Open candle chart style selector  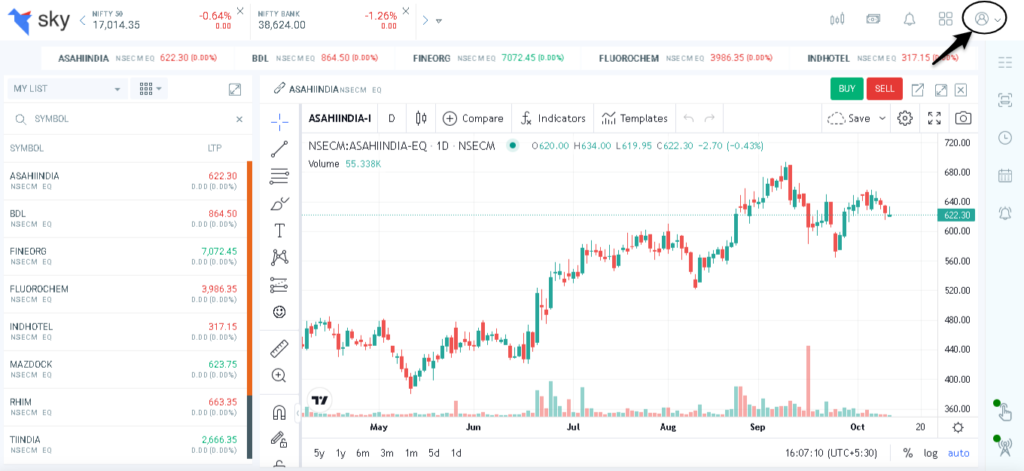coord(421,118)
